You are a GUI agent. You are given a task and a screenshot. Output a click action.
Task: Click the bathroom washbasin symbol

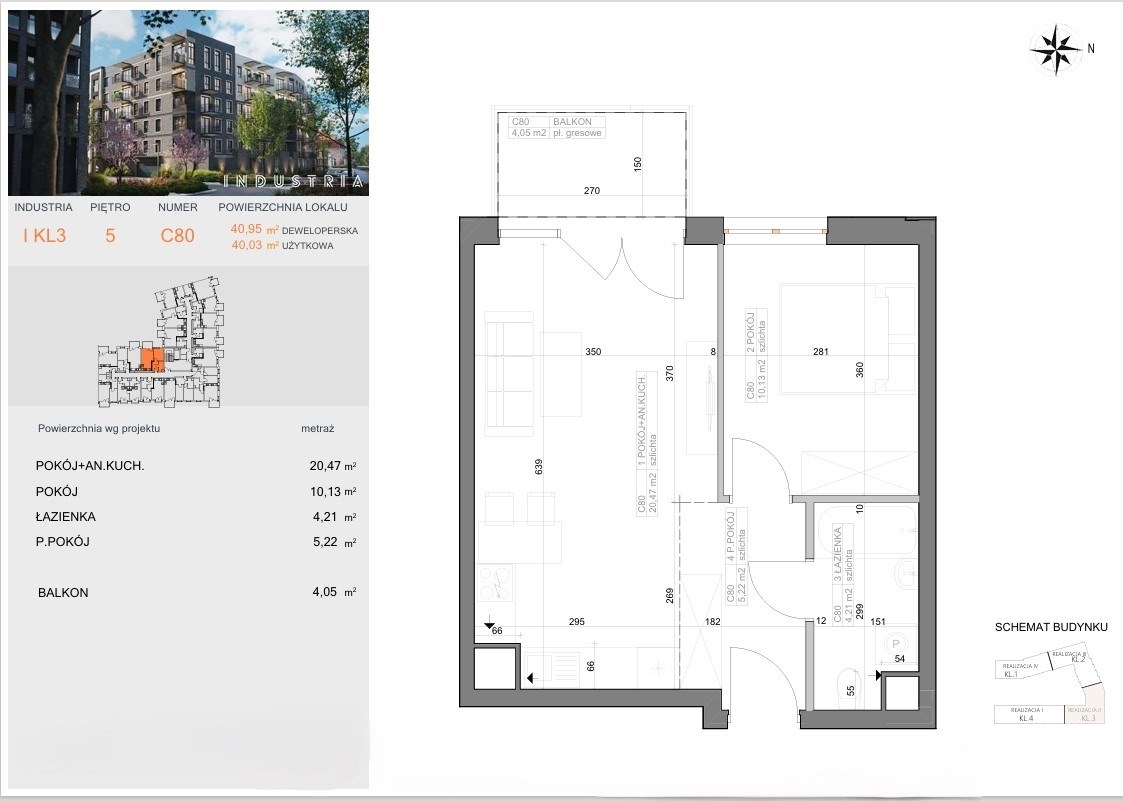(x=902, y=574)
